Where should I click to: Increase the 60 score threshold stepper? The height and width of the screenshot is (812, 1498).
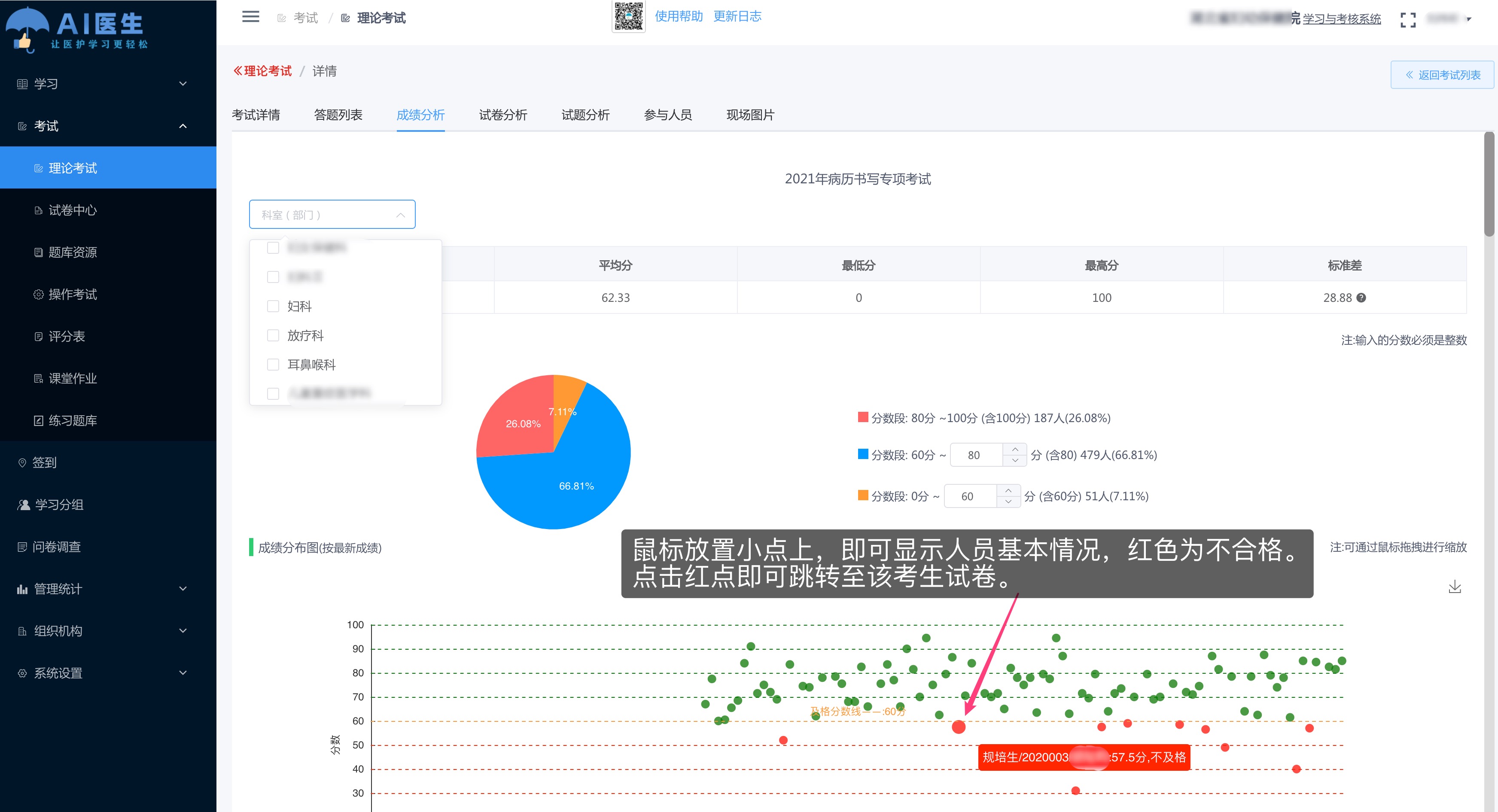1008,490
